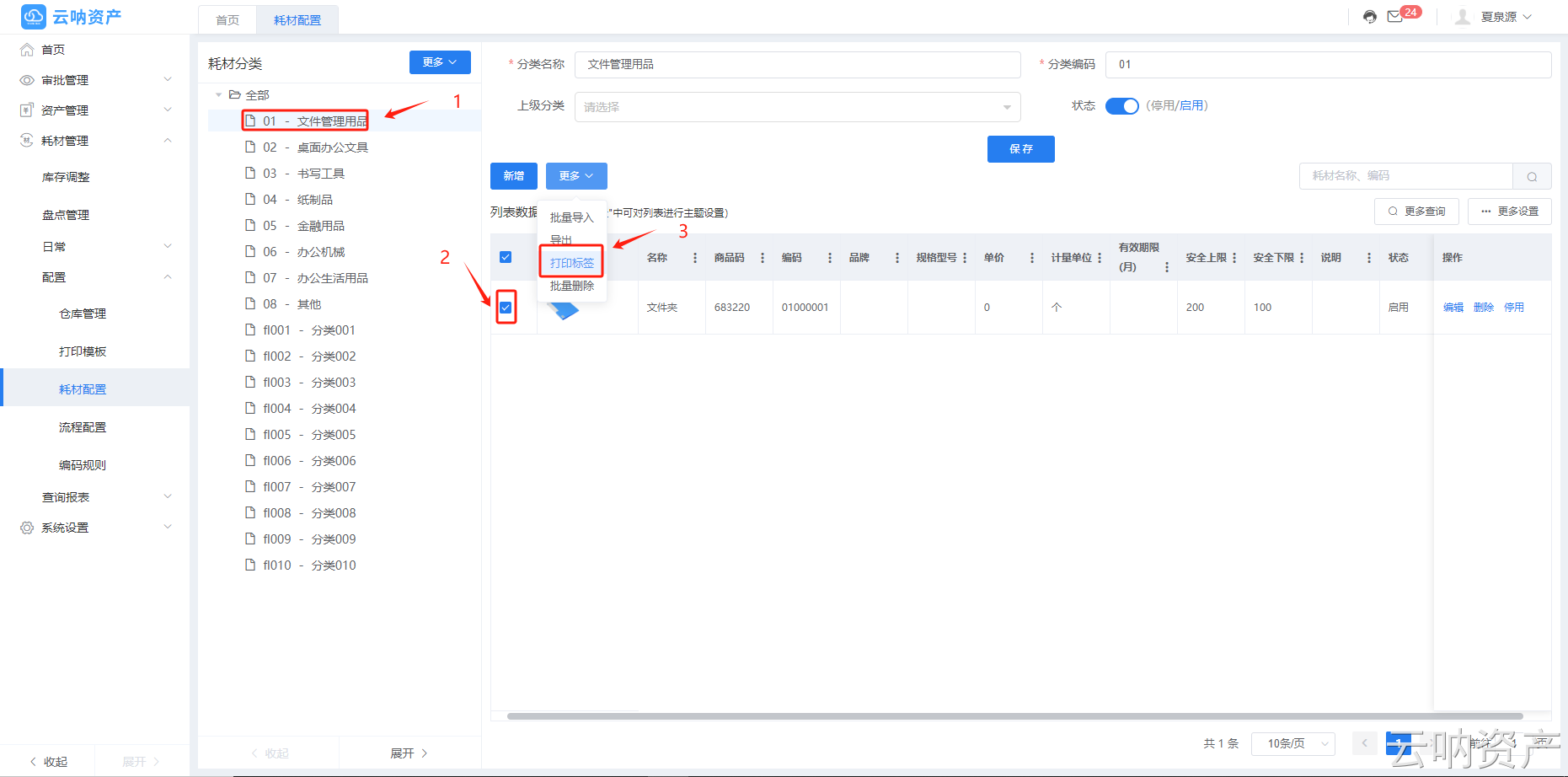Click the 云呐资产 cloud logo icon
Screen dimensions: 1568x777
(34, 16)
